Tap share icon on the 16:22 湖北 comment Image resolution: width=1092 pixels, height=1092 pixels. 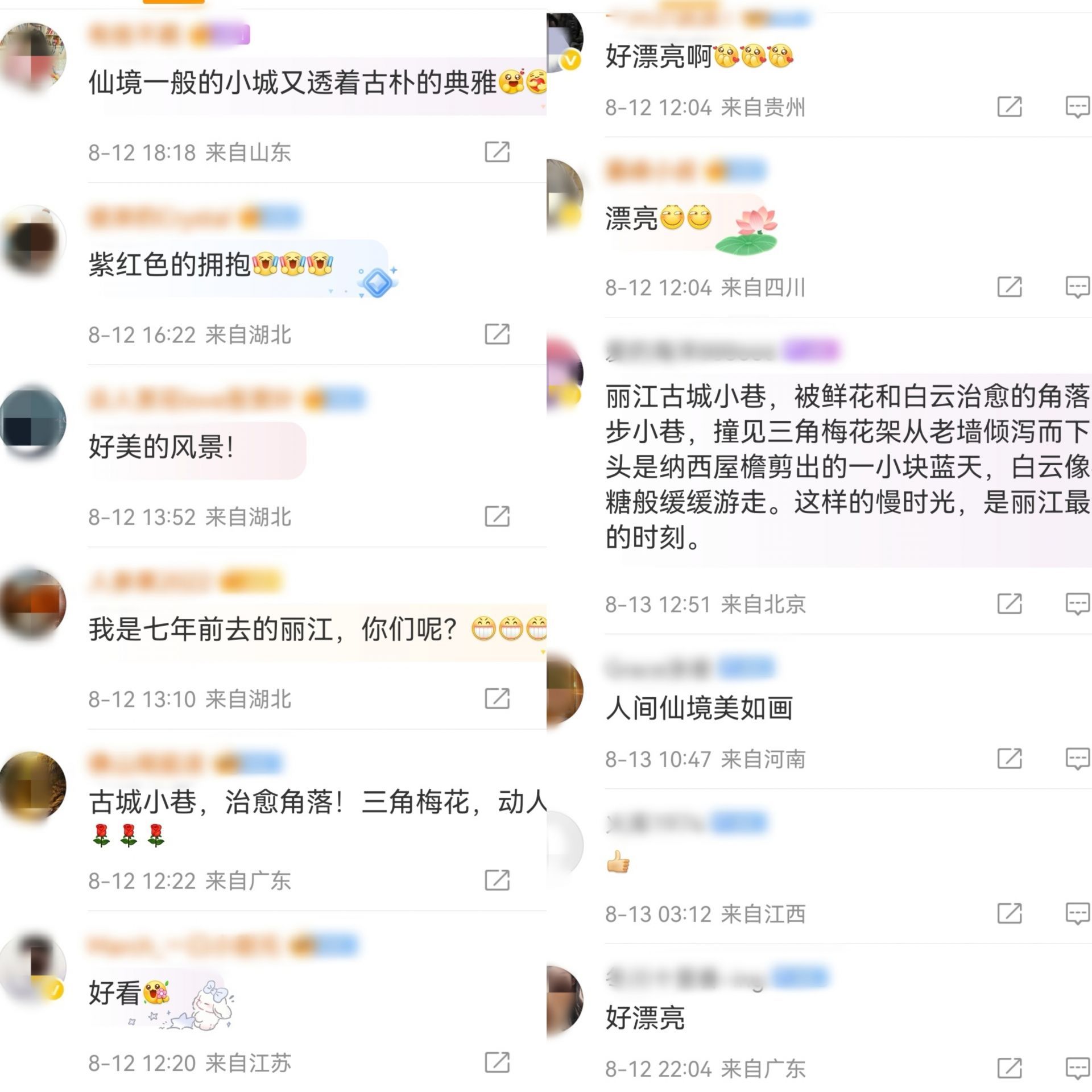497,334
